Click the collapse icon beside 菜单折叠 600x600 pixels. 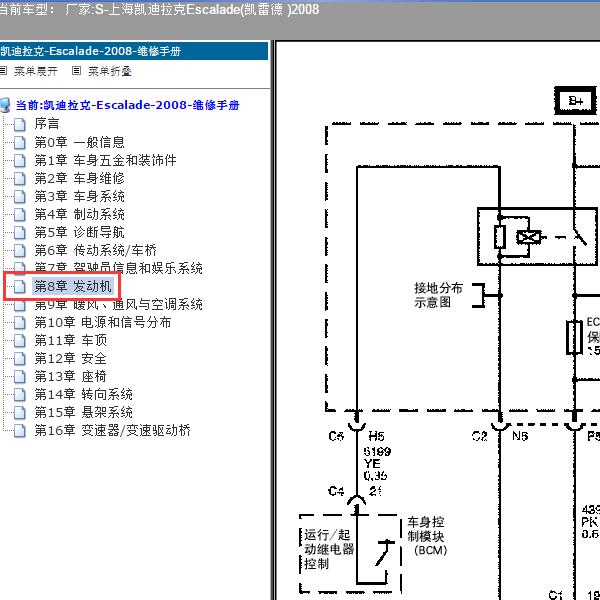point(77,71)
